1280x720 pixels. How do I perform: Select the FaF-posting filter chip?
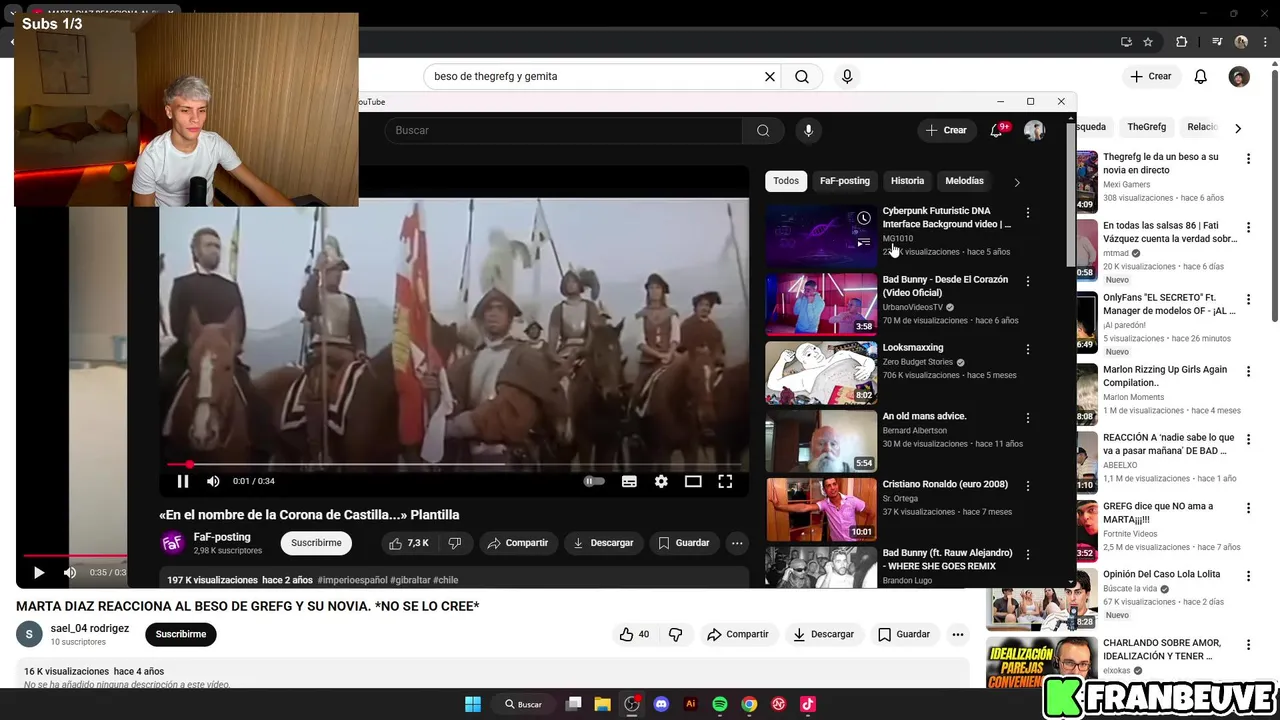pos(845,181)
